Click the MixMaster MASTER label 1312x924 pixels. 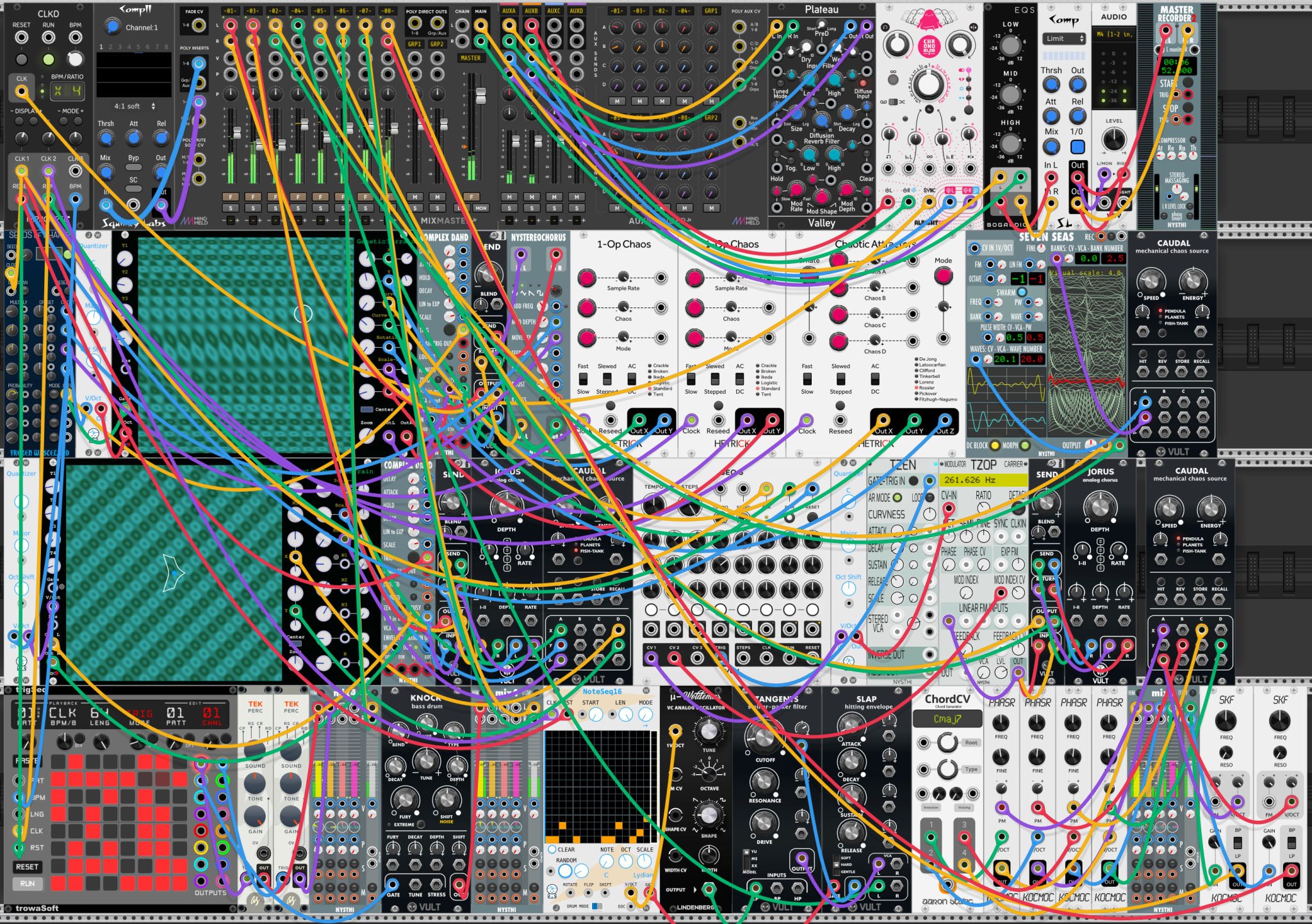click(470, 58)
